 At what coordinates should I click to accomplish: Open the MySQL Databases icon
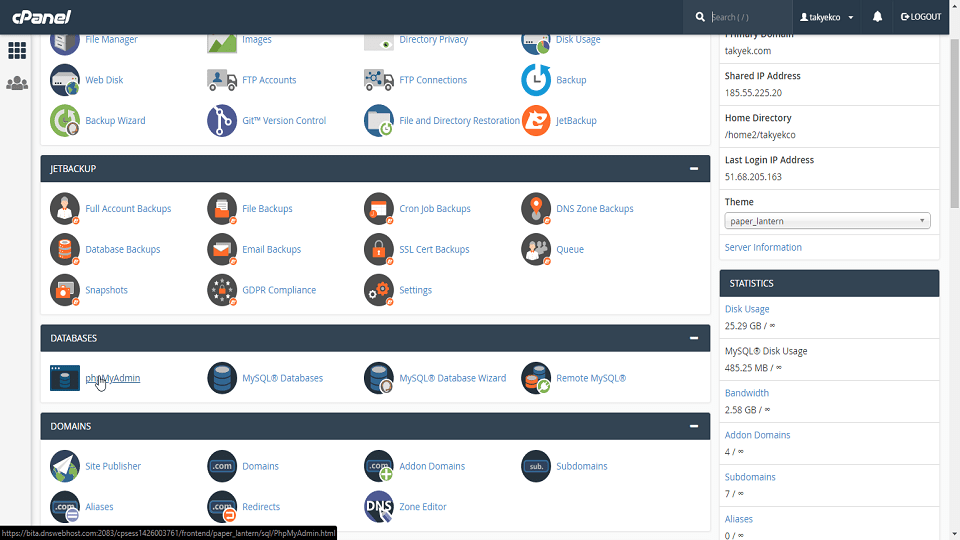coord(222,378)
